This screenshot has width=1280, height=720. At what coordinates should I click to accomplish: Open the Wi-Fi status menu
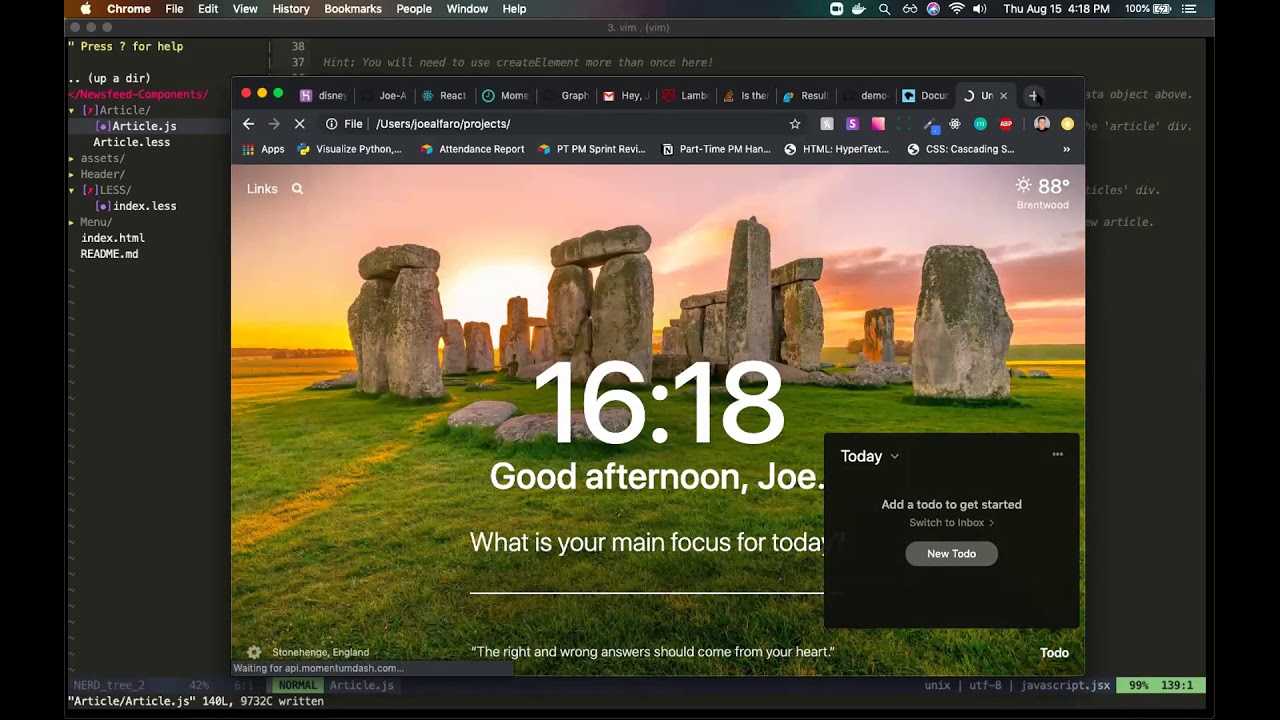957,9
